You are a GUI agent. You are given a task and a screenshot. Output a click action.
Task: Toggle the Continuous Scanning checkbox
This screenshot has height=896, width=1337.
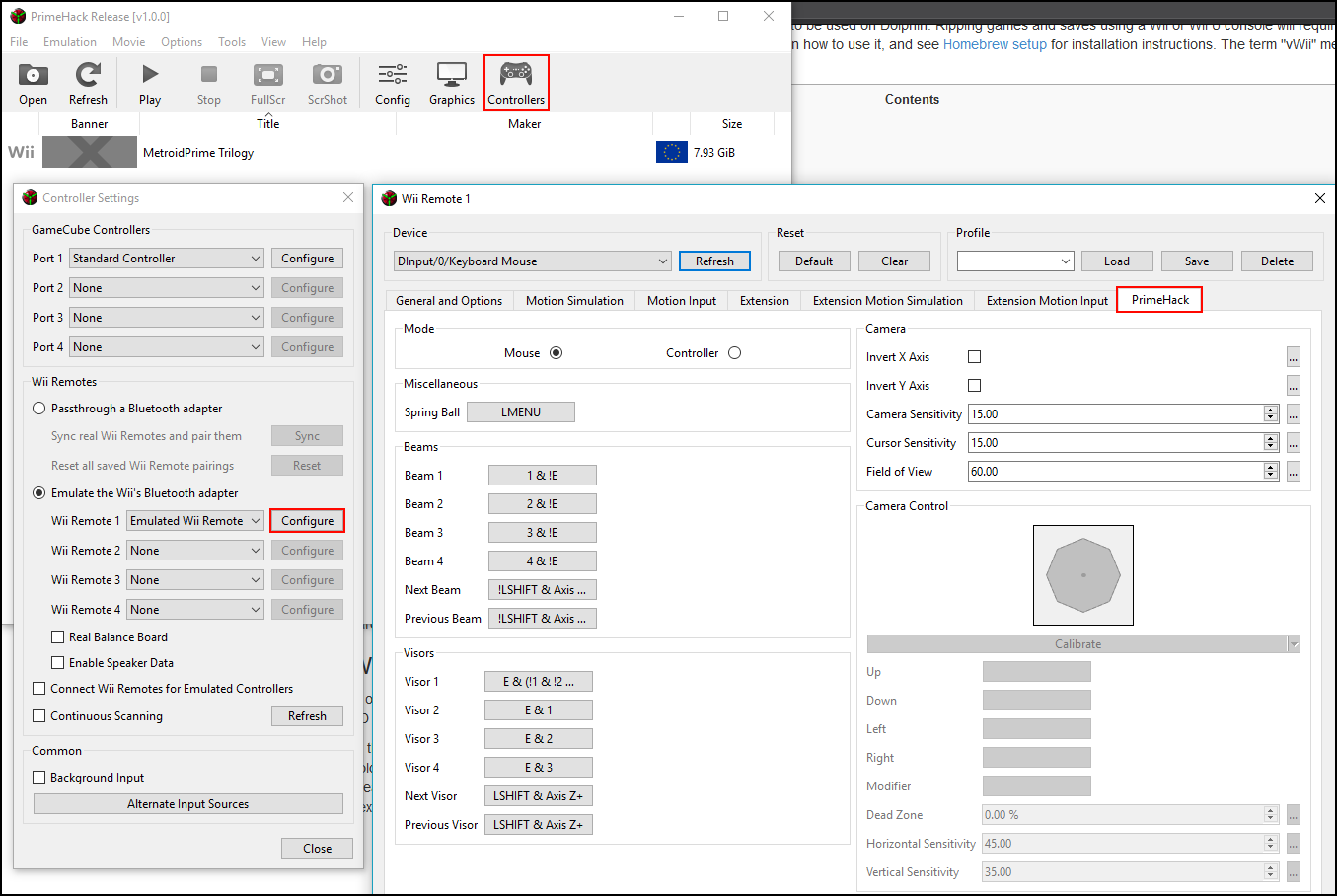(x=39, y=716)
